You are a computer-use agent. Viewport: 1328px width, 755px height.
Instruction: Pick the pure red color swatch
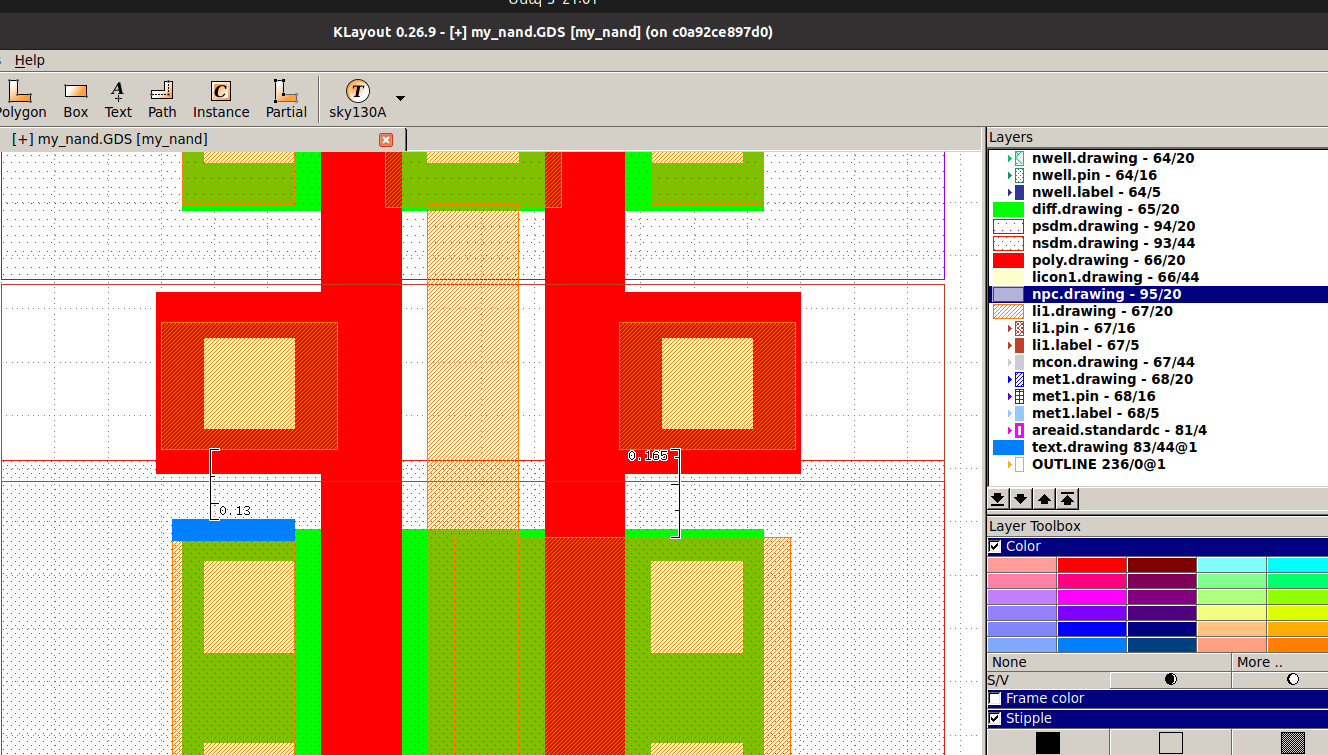[x=1092, y=565]
